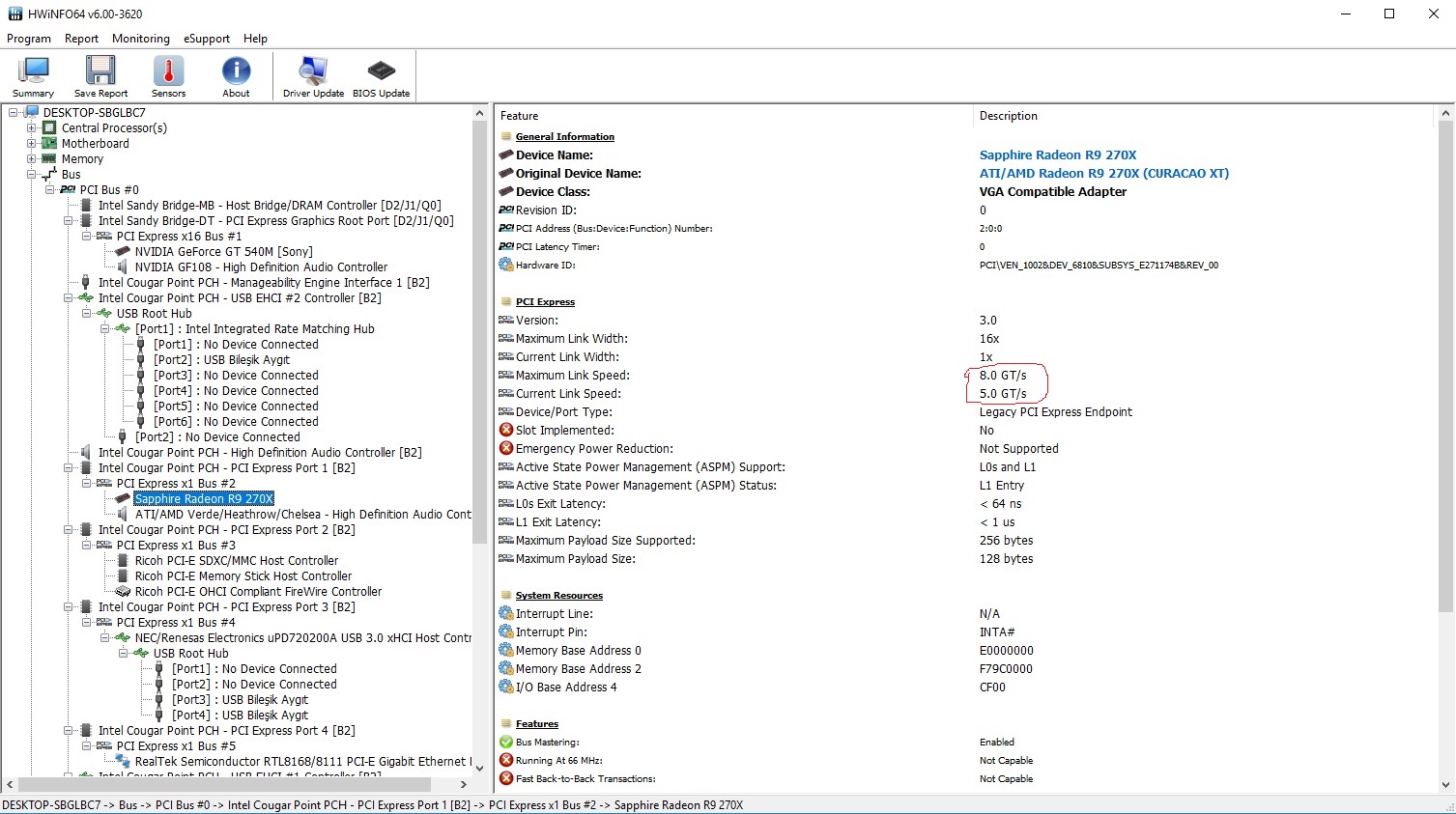The width and height of the screenshot is (1456, 814).
Task: Collapse the PCI Express x16 Bus #1 node
Action: click(x=86, y=236)
